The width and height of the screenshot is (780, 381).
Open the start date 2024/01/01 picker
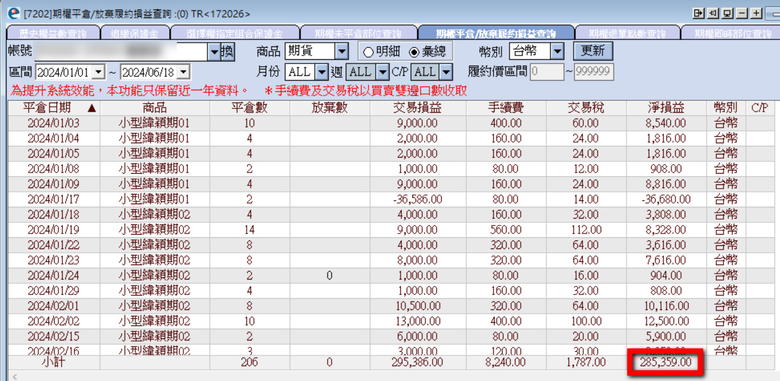pyautogui.click(x=98, y=73)
